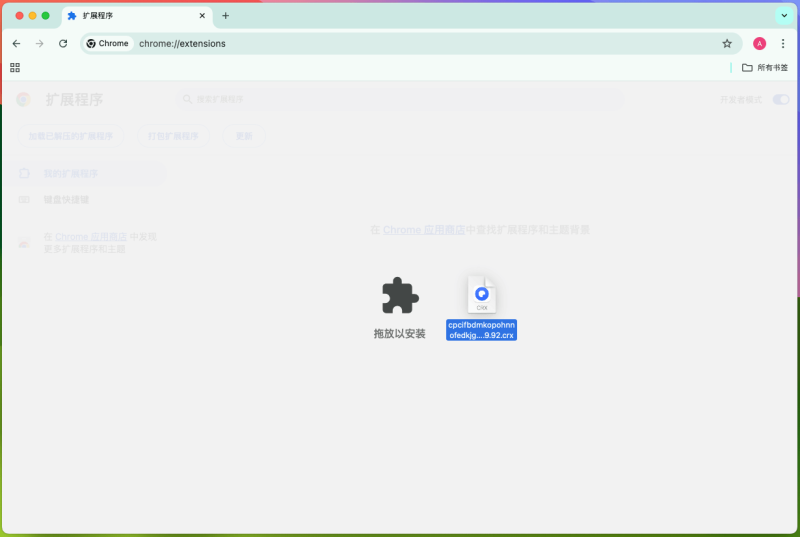Focus the 搜索扩展程序 search field
The width and height of the screenshot is (800, 537).
(399, 99)
